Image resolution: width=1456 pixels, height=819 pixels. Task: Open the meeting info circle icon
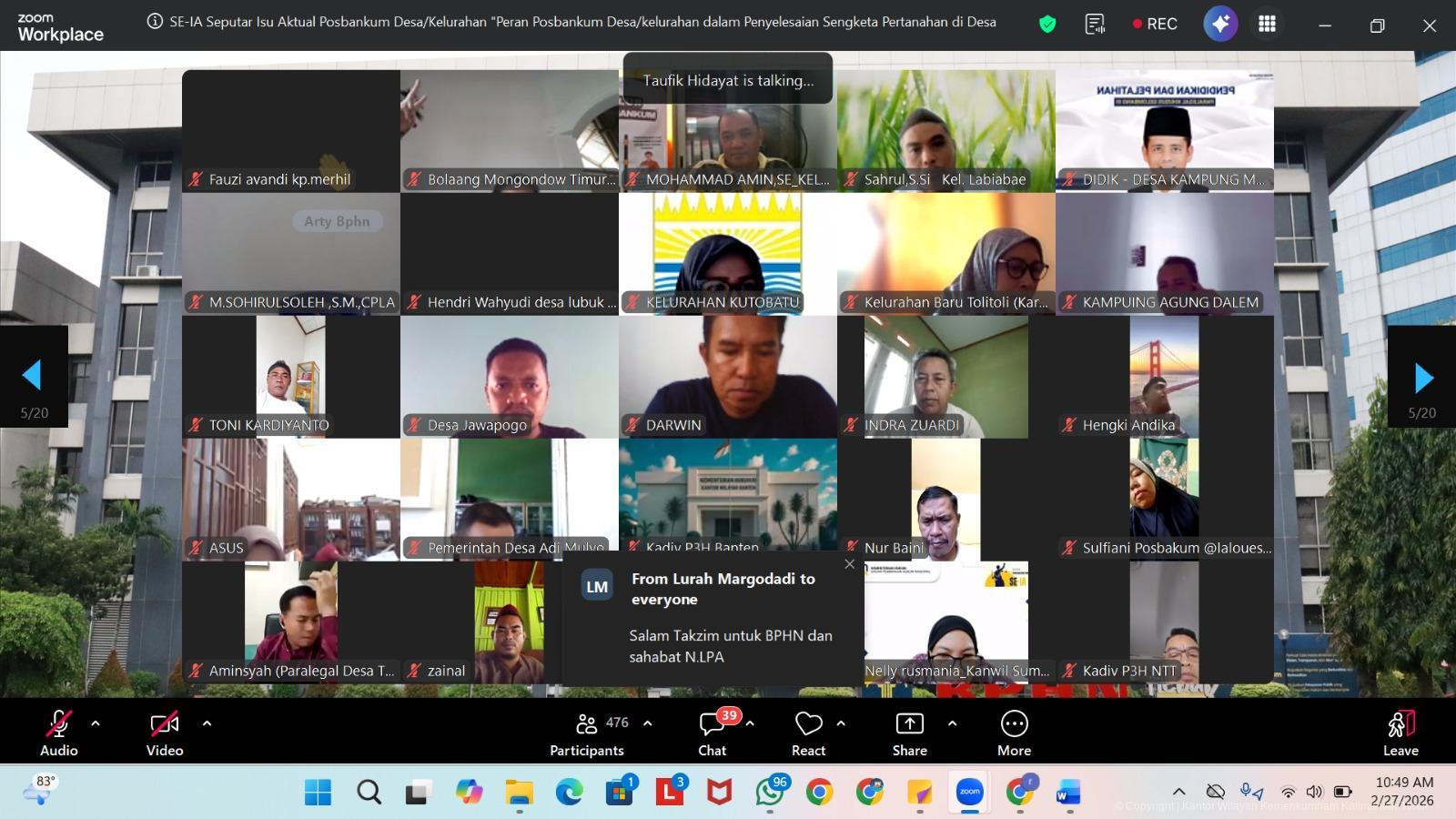click(155, 22)
